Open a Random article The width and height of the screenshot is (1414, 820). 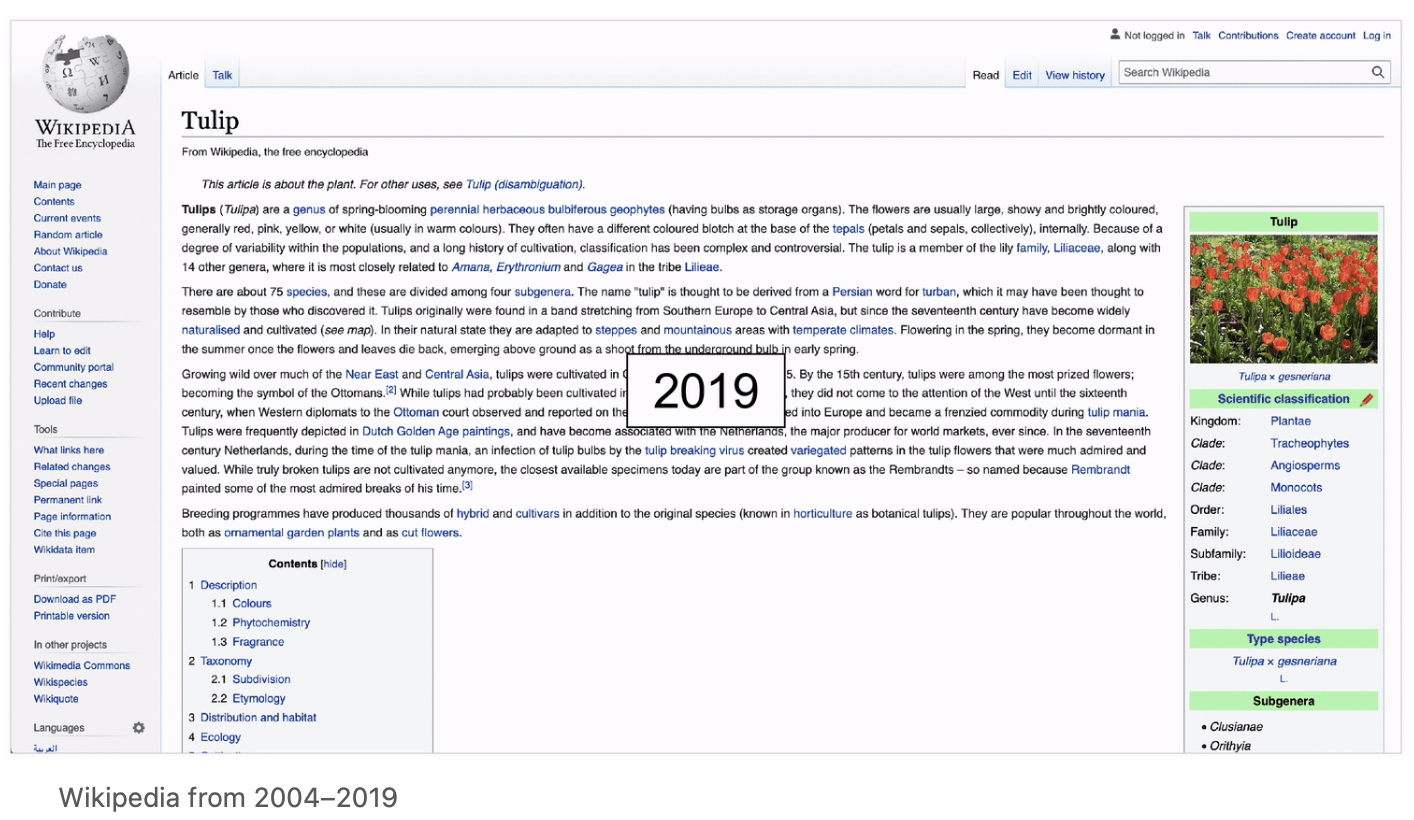tap(68, 235)
